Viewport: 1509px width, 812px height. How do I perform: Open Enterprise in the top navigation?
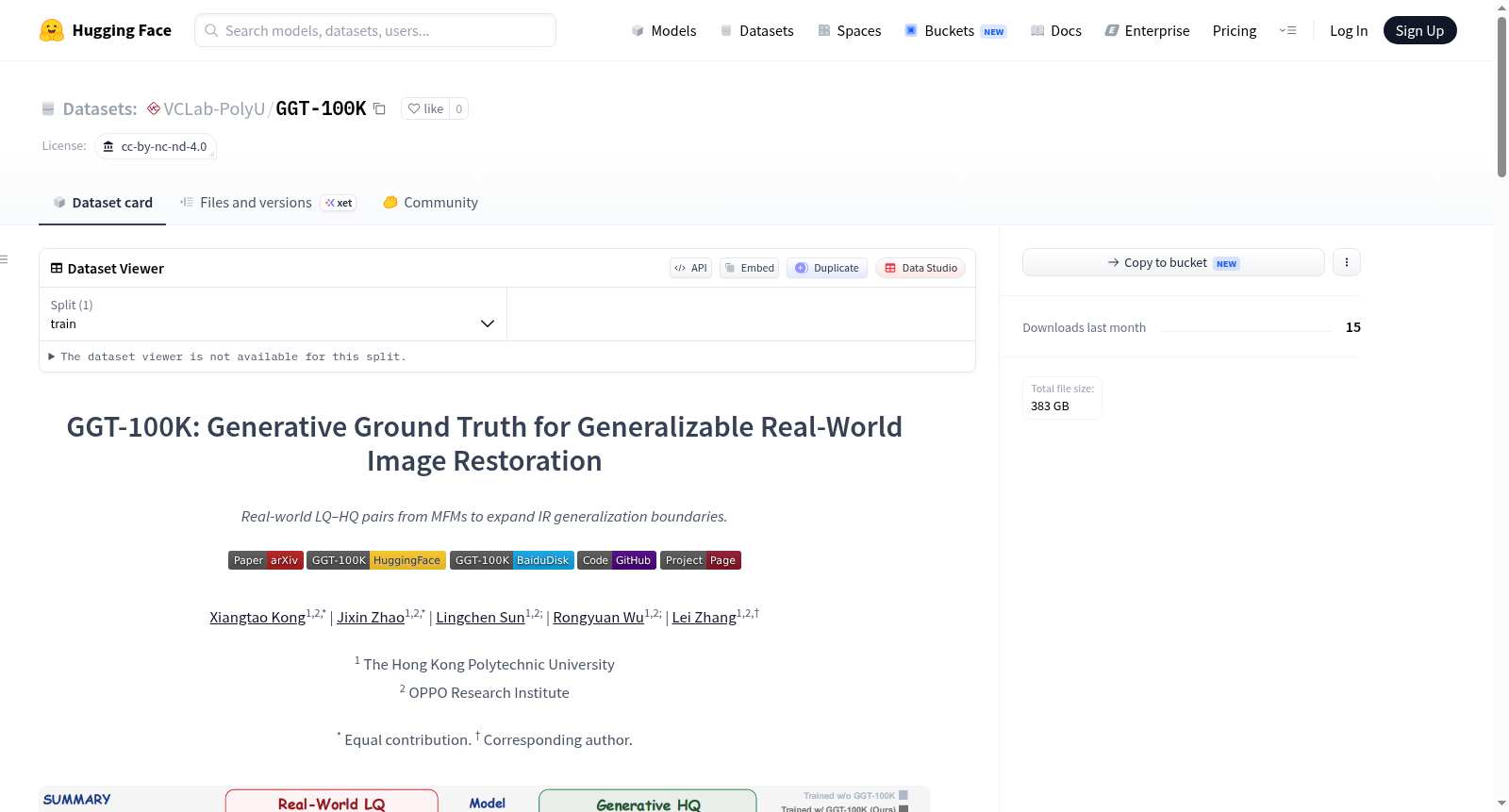[1147, 30]
